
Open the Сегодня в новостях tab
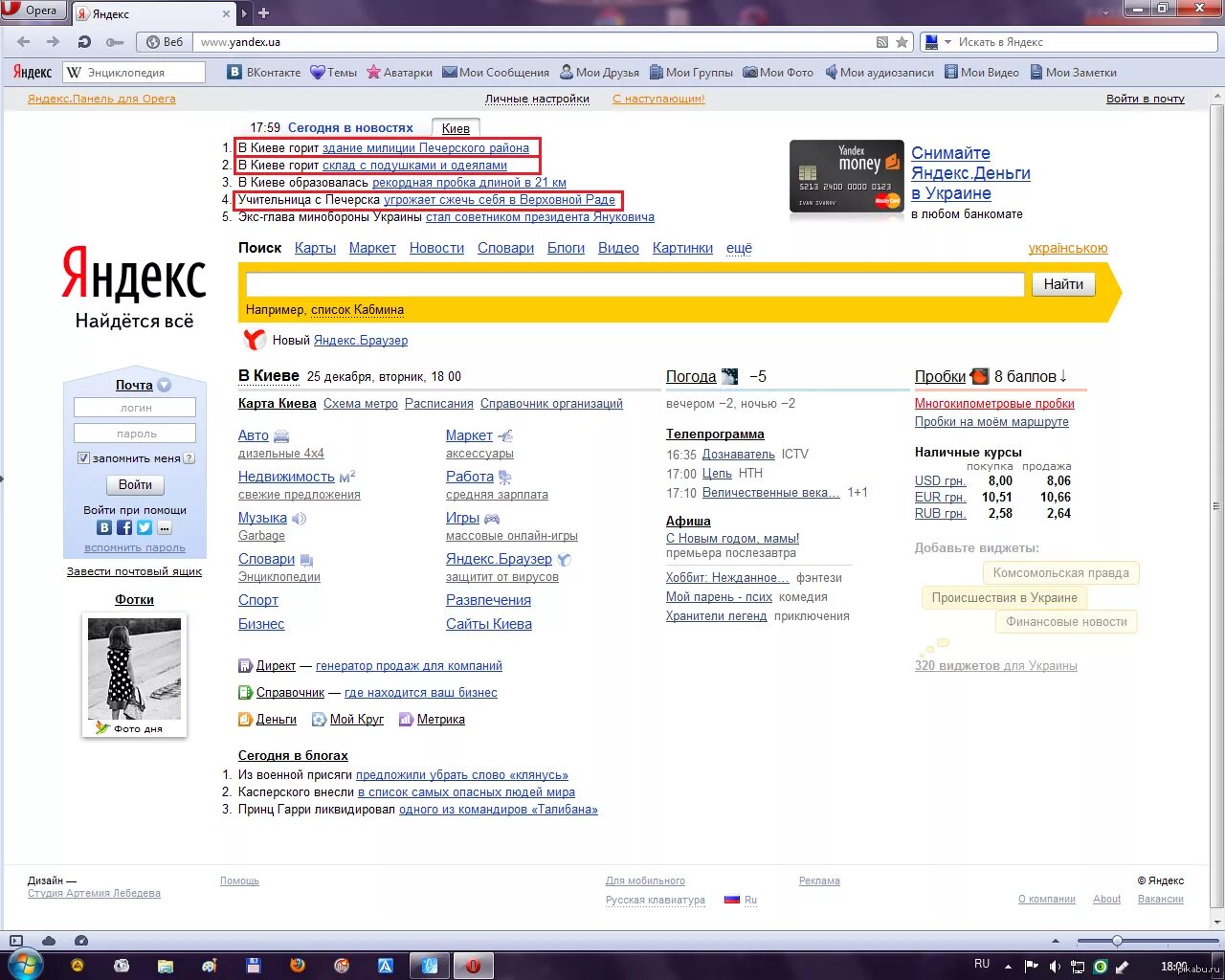tap(350, 127)
